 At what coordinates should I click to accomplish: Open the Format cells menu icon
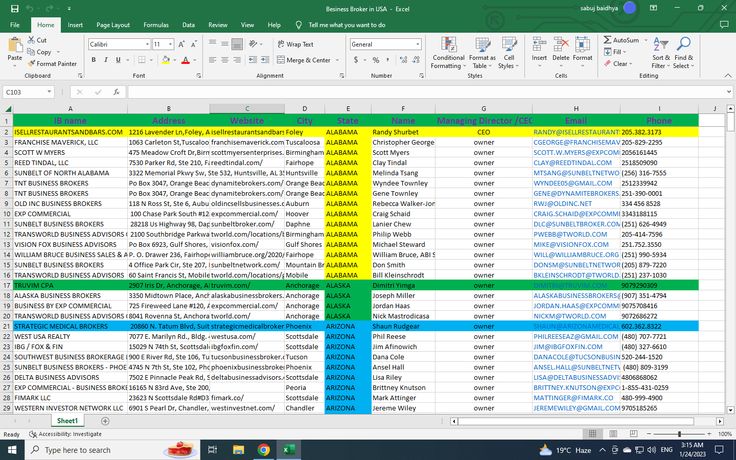(583, 49)
